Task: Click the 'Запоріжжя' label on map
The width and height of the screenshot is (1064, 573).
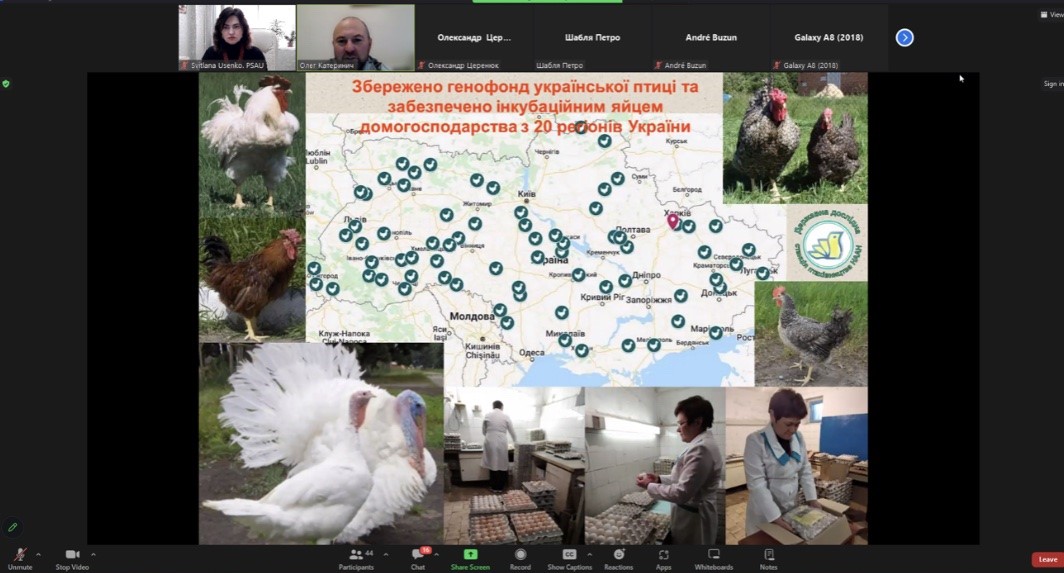Action: tap(649, 299)
